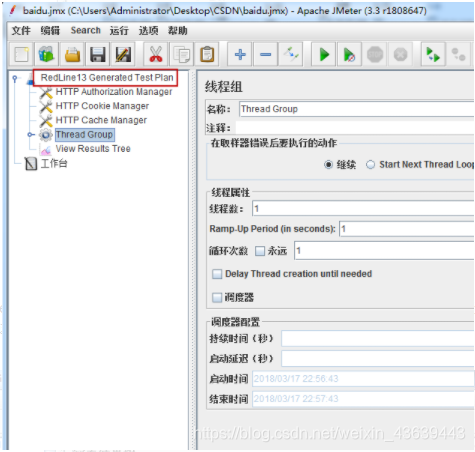Select HTTP Cookie Manager tree item

point(102,106)
